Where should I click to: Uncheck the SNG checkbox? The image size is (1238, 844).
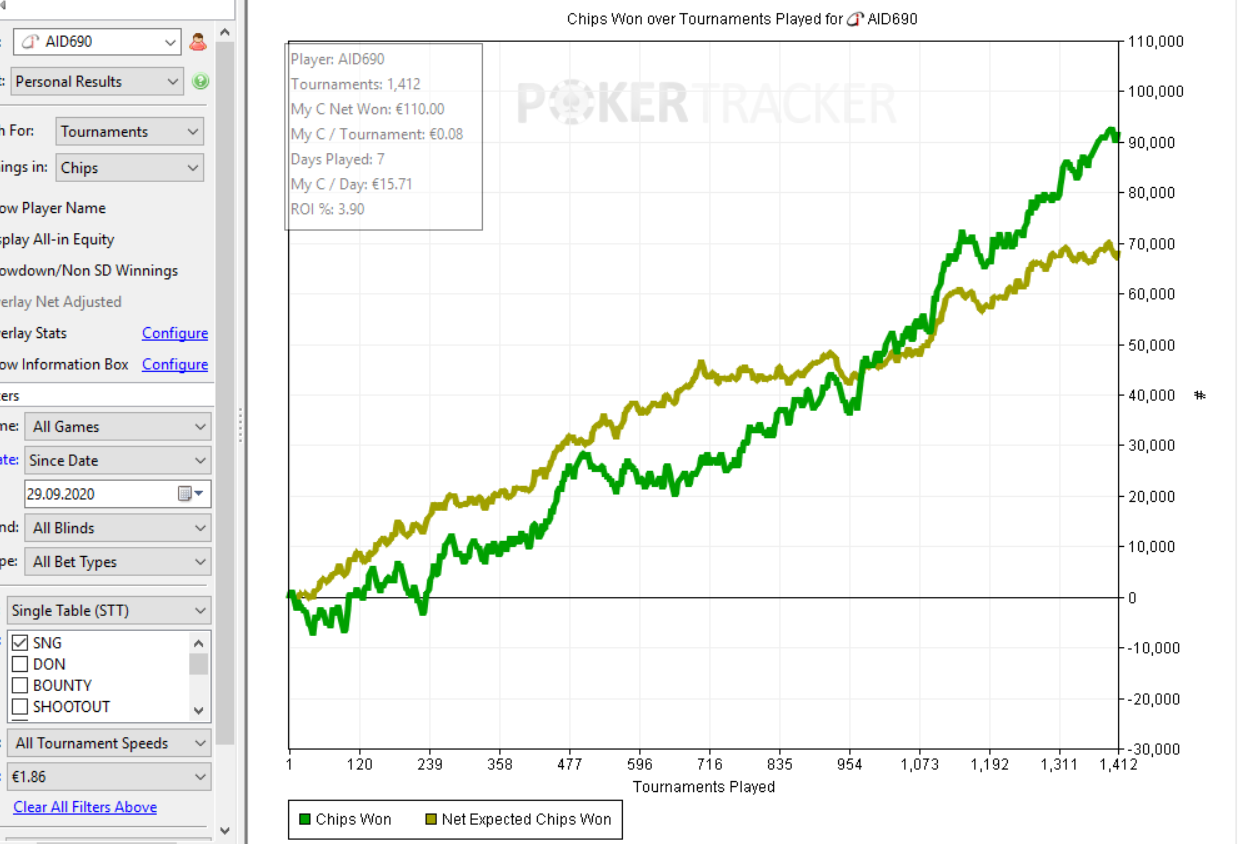point(19,643)
